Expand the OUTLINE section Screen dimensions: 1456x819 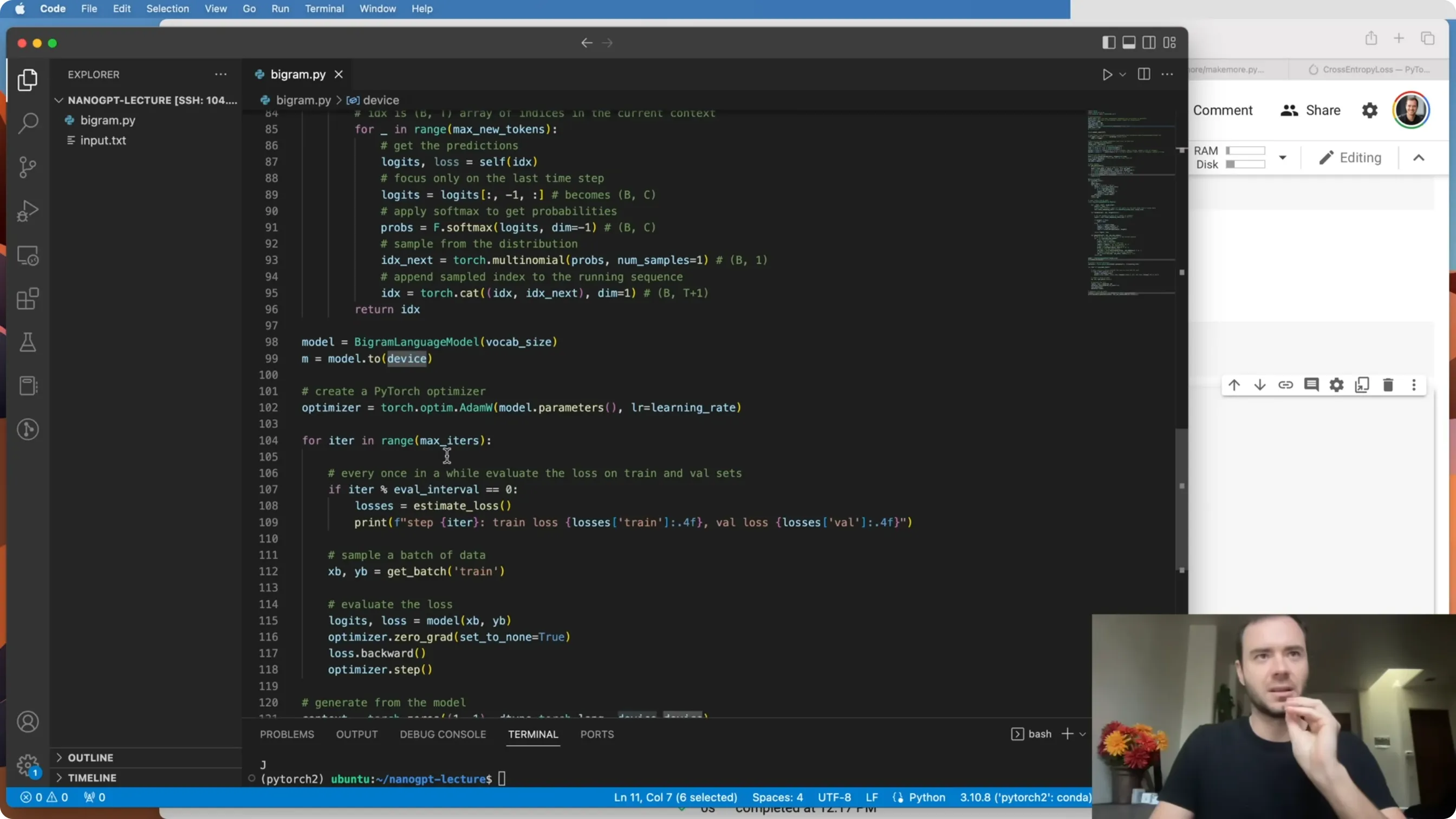(90, 757)
